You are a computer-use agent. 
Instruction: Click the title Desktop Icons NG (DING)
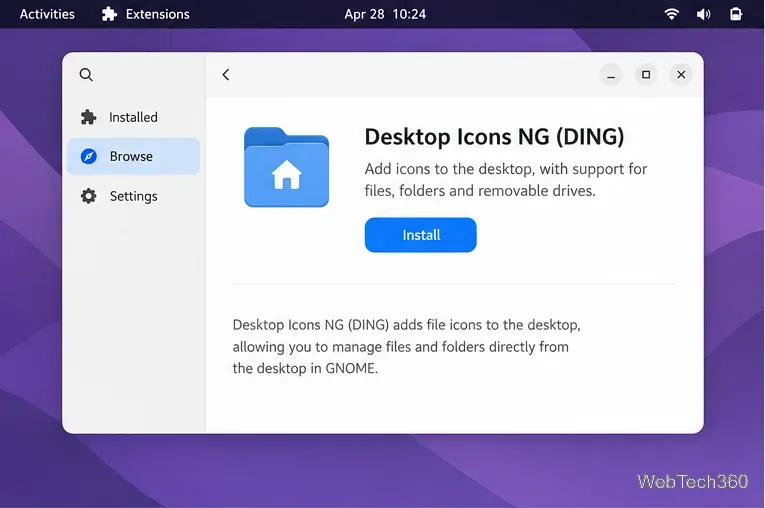click(x=494, y=137)
